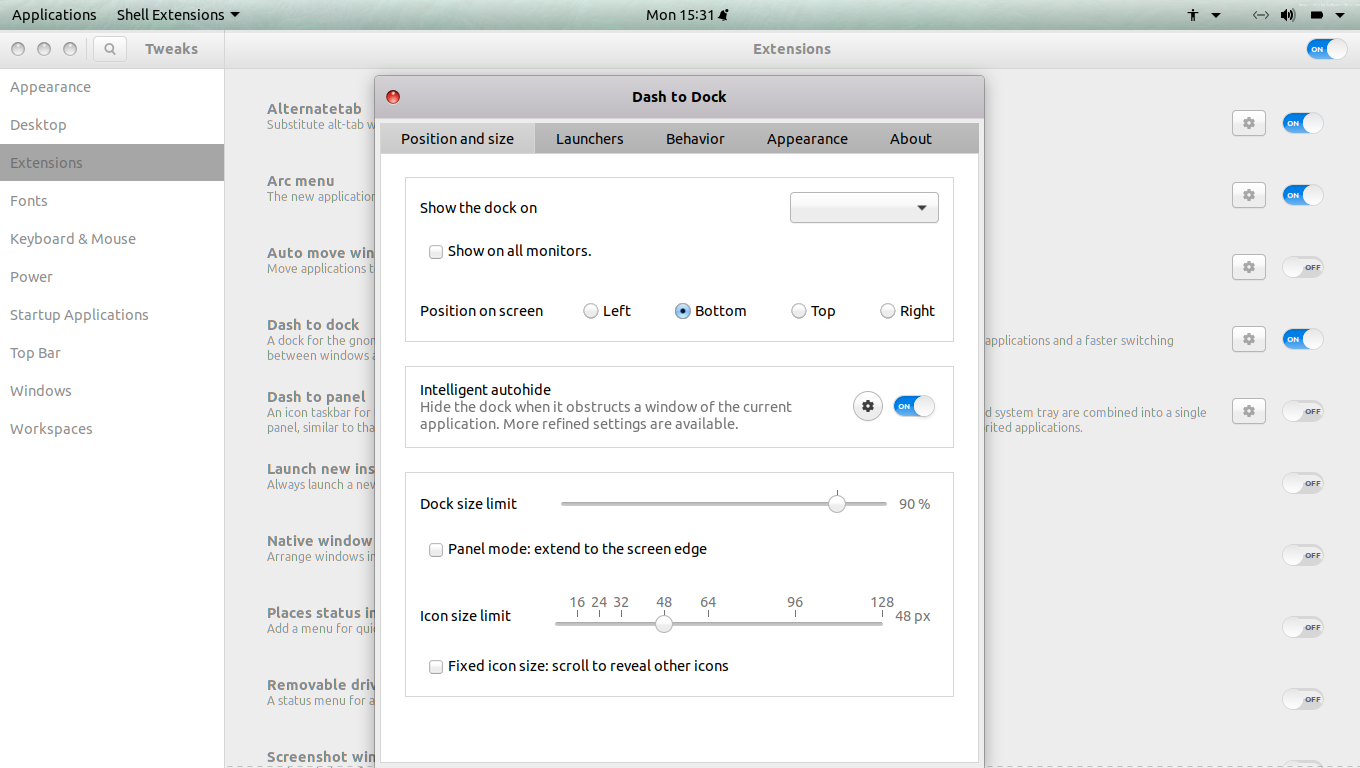This screenshot has width=1360, height=768.
Task: Go to Appearance in Tweaks sidebar
Action: tap(112, 87)
